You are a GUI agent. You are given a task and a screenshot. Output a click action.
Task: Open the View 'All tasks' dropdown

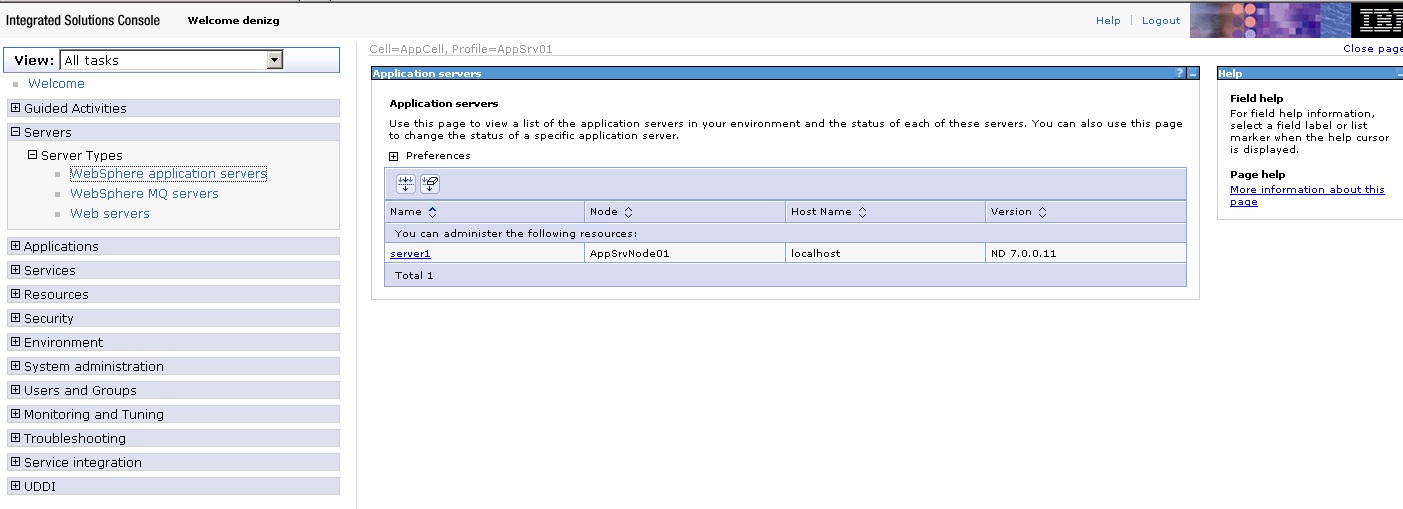[x=274, y=60]
